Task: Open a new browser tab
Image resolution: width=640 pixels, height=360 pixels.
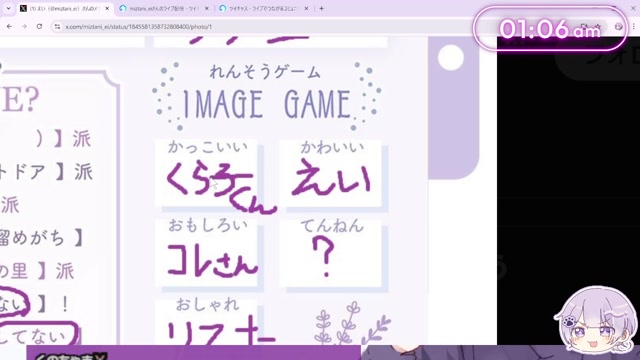Action: [x=322, y=8]
